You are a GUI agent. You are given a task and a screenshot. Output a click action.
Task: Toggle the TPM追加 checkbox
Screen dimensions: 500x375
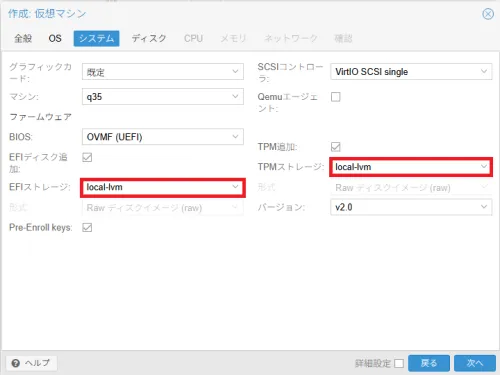pos(336,147)
